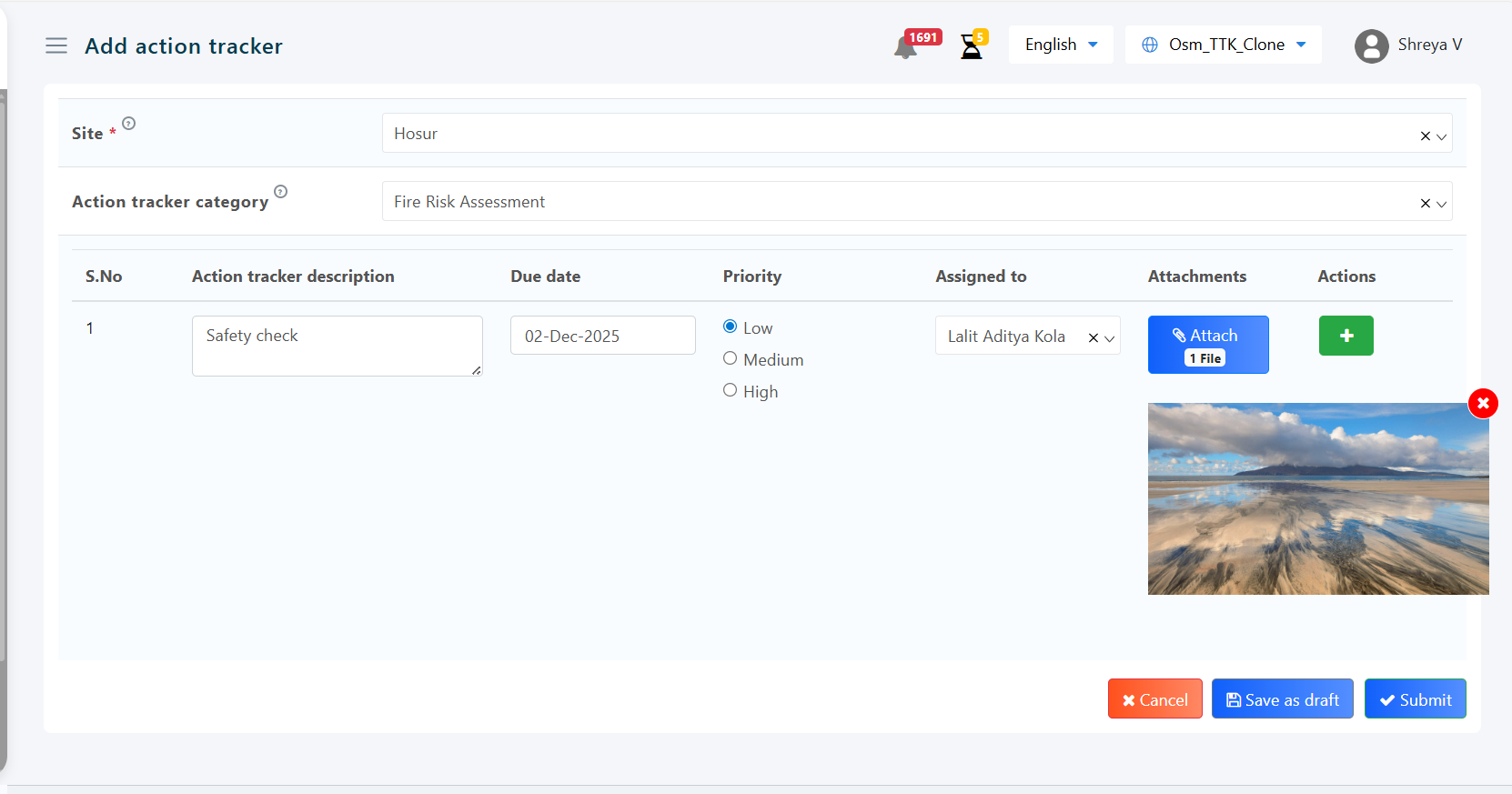Open the English language dropdown
This screenshot has width=1512, height=794.
[1060, 45]
